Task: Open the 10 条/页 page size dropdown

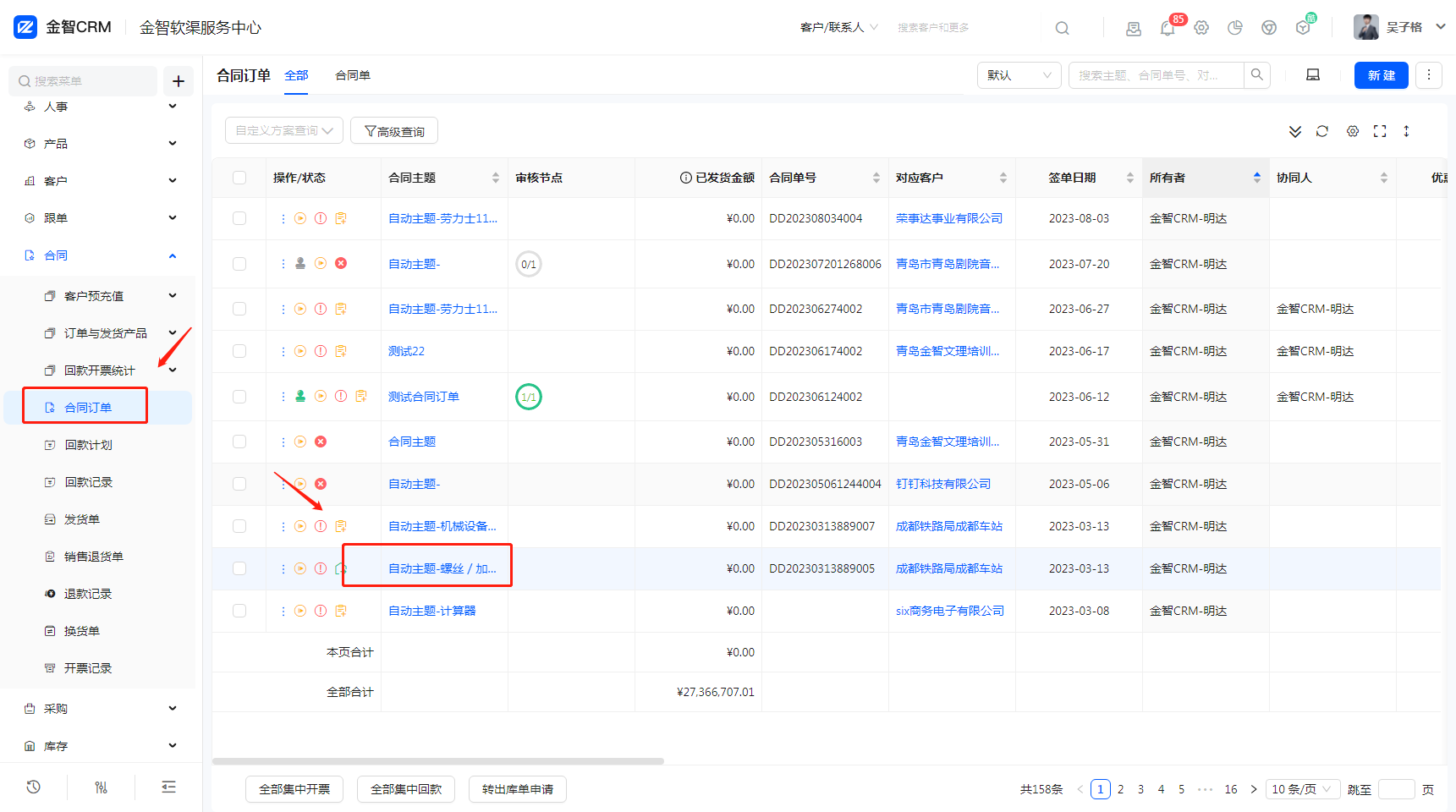Action: pos(1303,789)
